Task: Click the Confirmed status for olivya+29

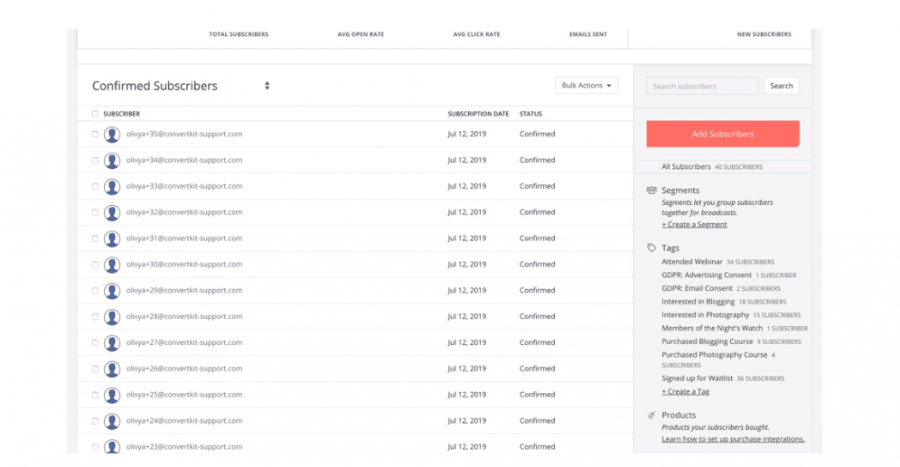Action: coord(537,290)
